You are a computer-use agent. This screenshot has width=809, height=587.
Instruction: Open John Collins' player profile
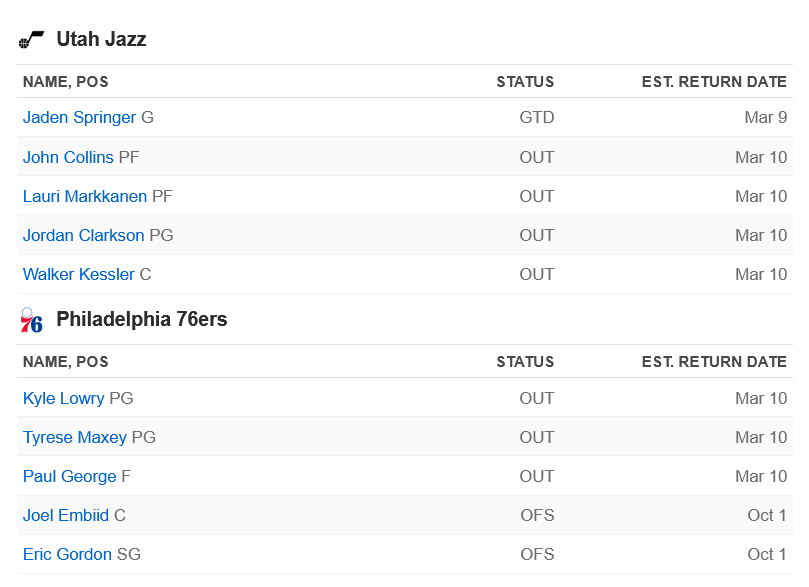(x=68, y=157)
